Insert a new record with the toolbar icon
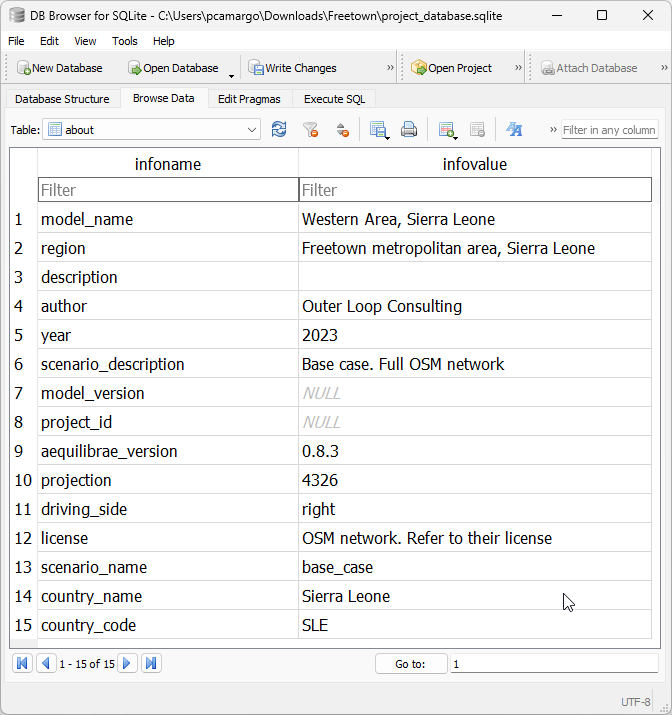This screenshot has width=672, height=715. [x=447, y=130]
